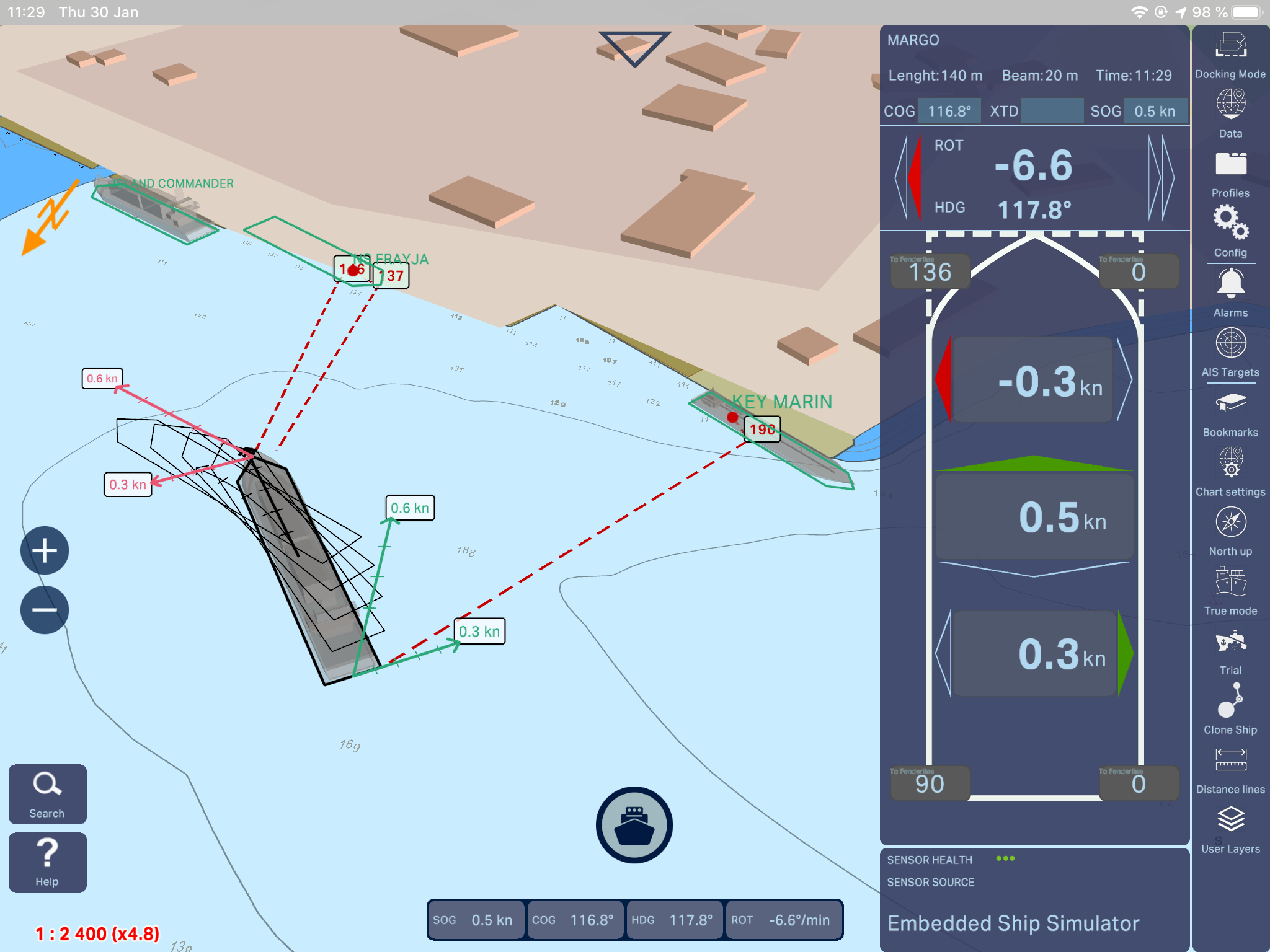Open the Help button
1270x952 pixels.
coord(47,862)
